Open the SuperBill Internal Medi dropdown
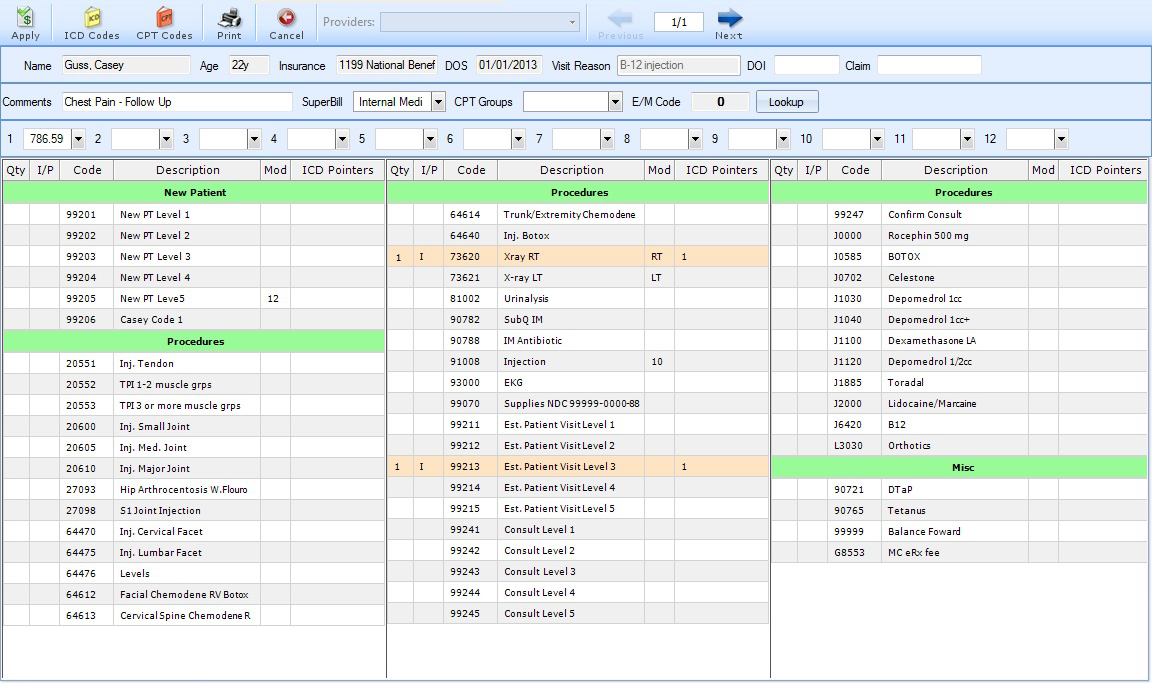 pyautogui.click(x=438, y=102)
